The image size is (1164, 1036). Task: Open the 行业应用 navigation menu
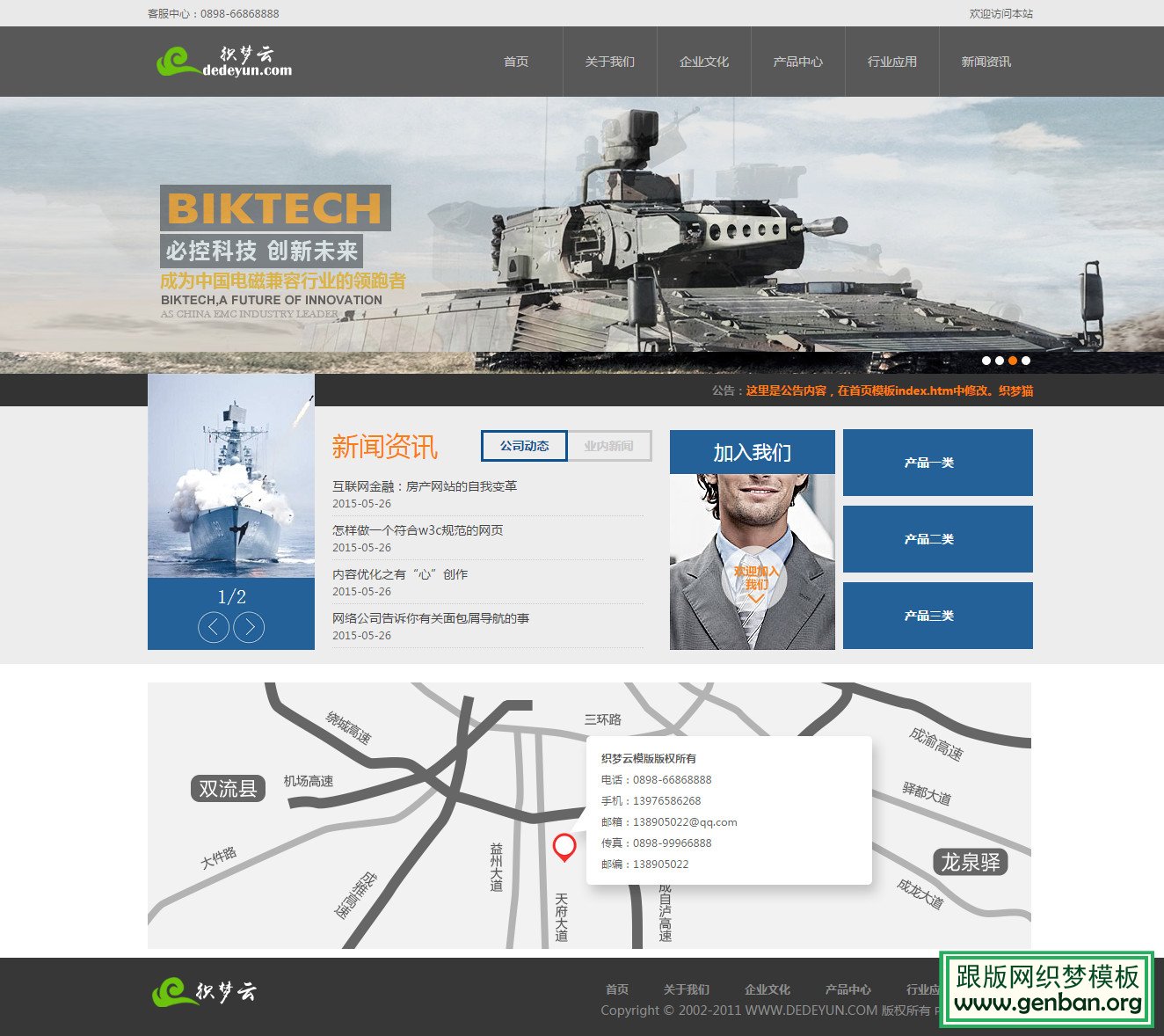point(892,62)
